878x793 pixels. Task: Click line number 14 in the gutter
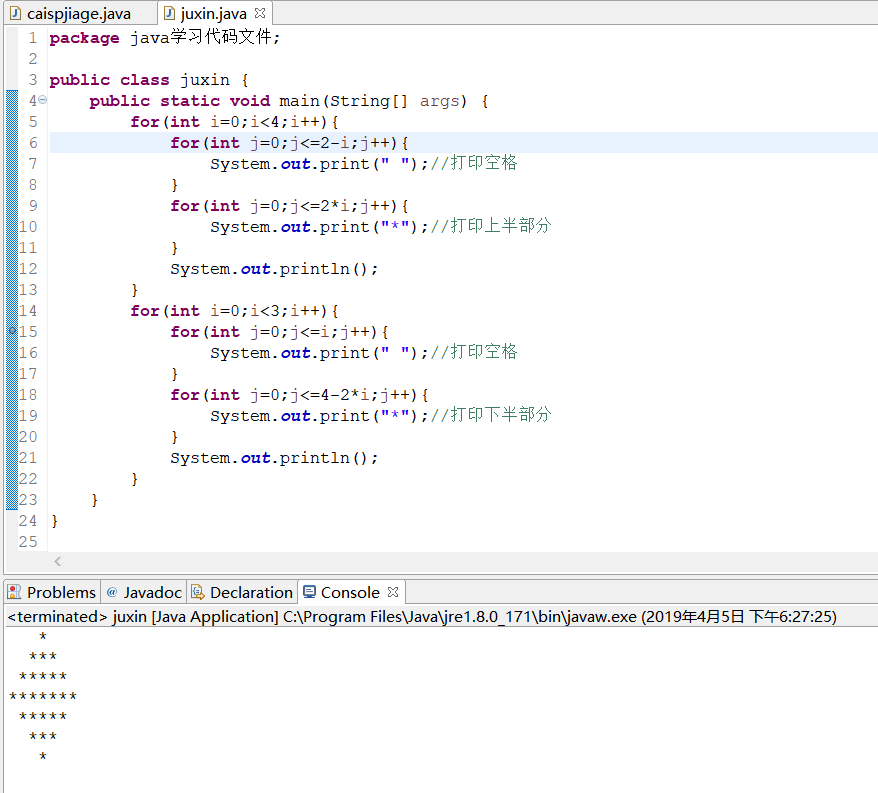(x=28, y=311)
